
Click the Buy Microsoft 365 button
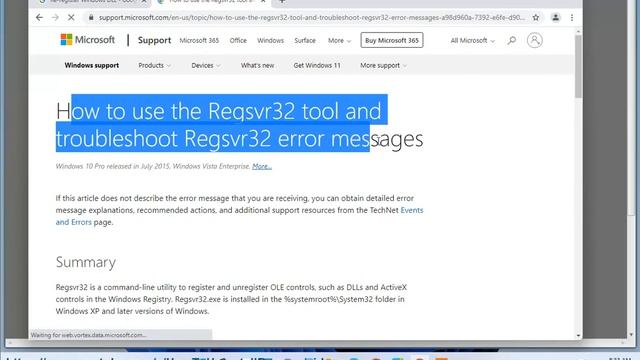tap(392, 40)
